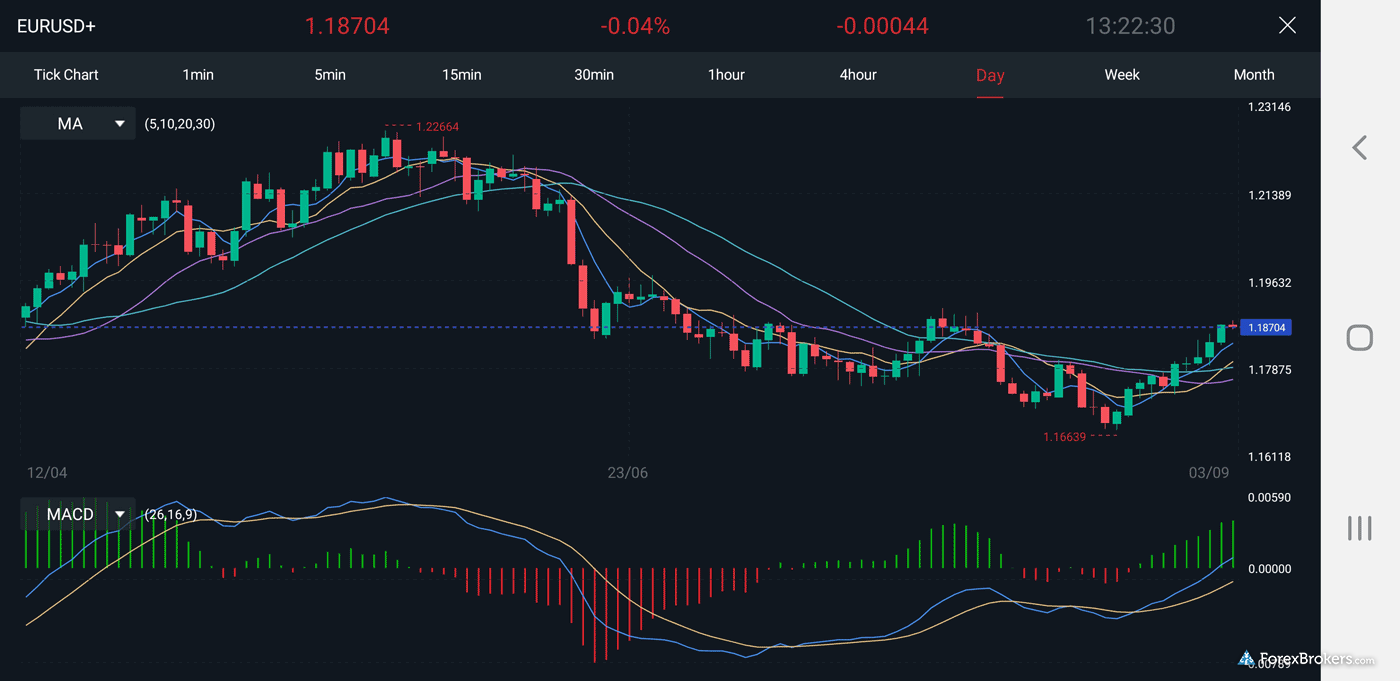Tap the 1.23146 price axis label
This screenshot has height=681, width=1400.
click(1270, 107)
